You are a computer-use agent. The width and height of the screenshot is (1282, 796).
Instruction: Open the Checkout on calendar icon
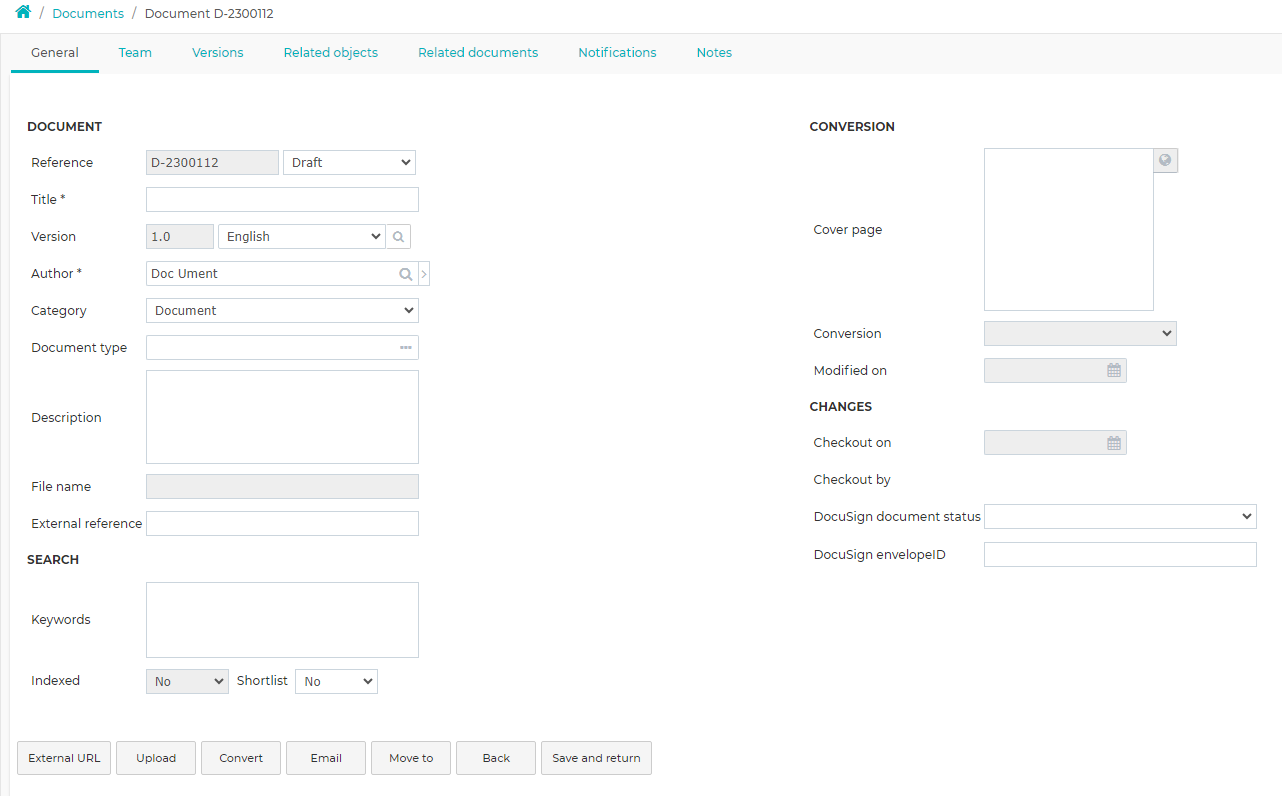click(x=1114, y=443)
